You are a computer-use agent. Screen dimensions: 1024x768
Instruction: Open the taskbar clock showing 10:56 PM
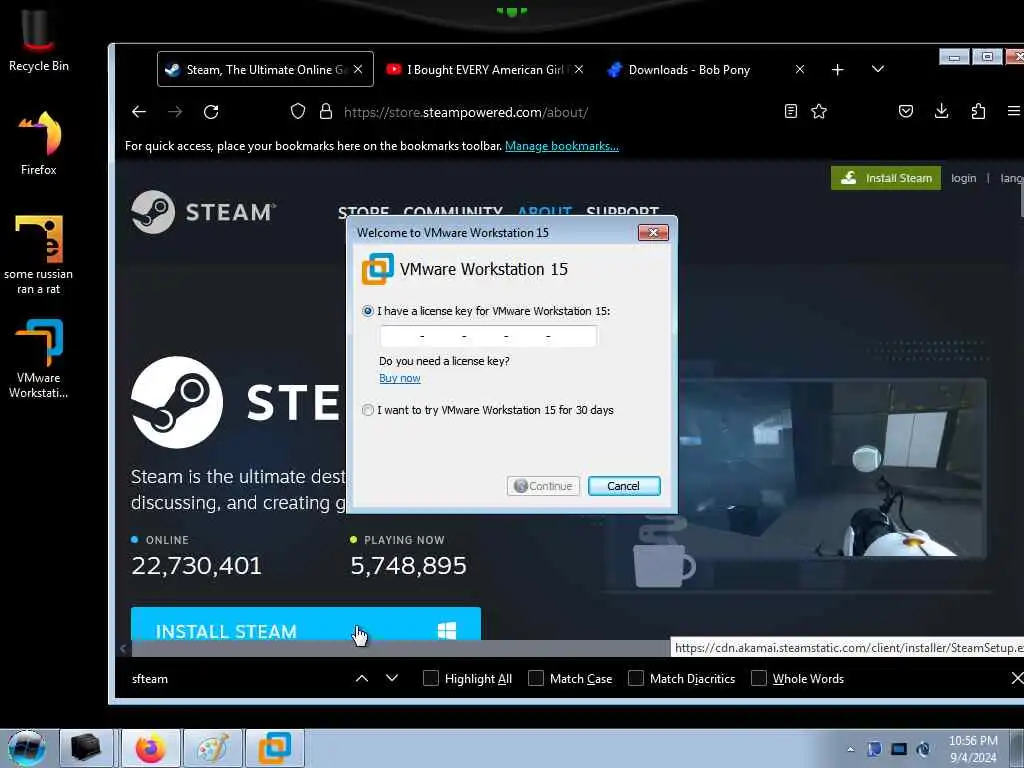pyautogui.click(x=972, y=748)
